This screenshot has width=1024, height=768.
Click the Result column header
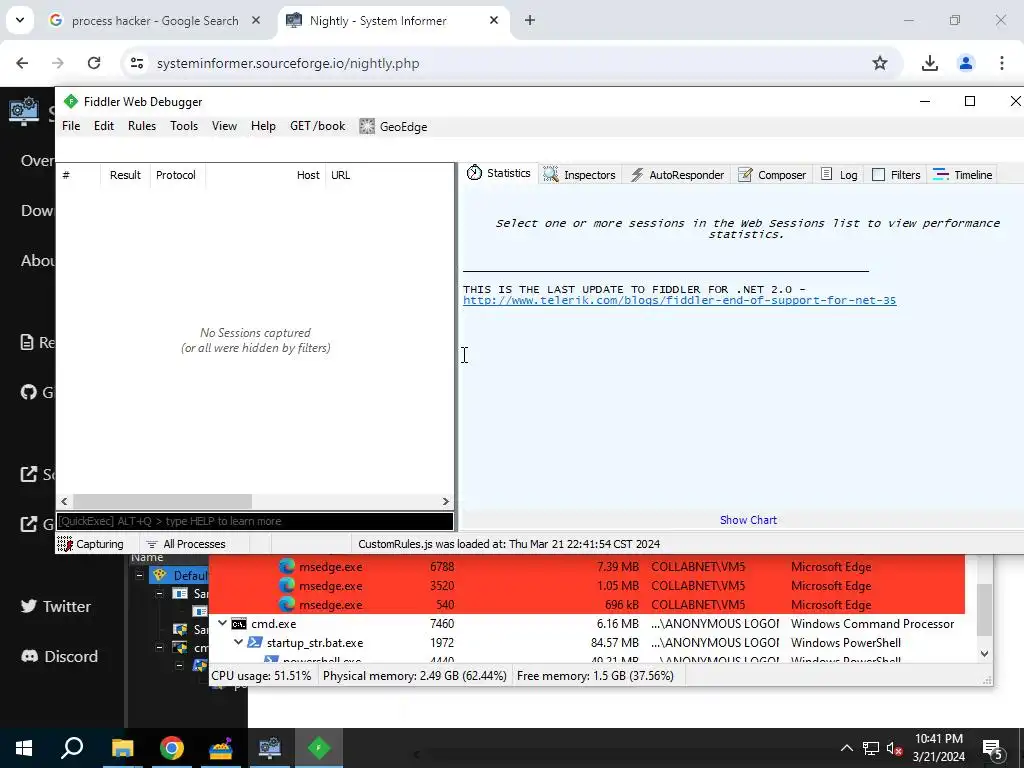(x=125, y=175)
